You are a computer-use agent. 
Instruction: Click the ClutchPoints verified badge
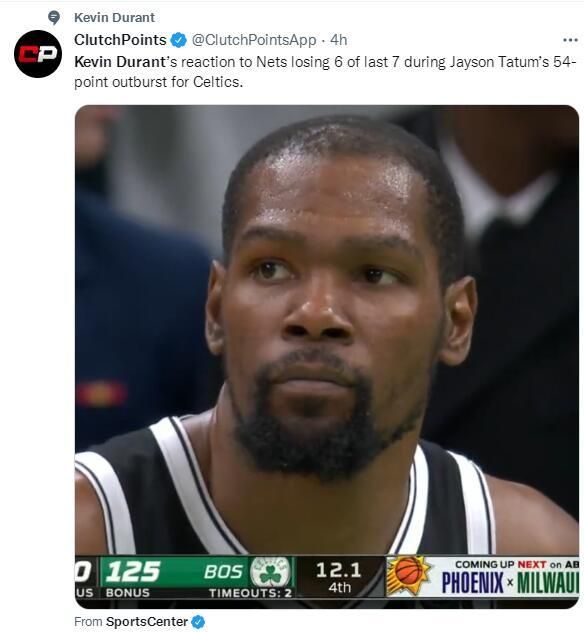(179, 40)
